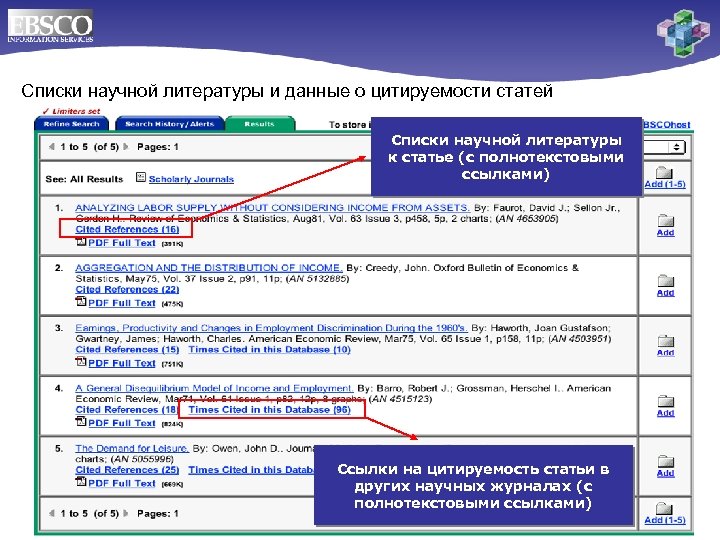Click the top Add (1-5) link
Image resolution: width=720 pixels, height=540 pixels.
tap(664, 184)
